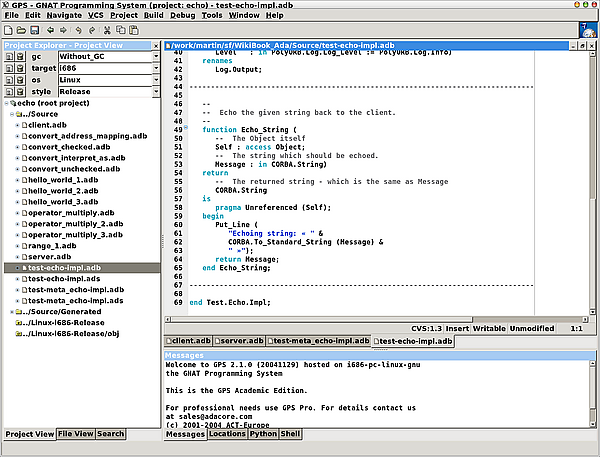Select test-meta_echo-impl.ads in the project tree

(76, 301)
